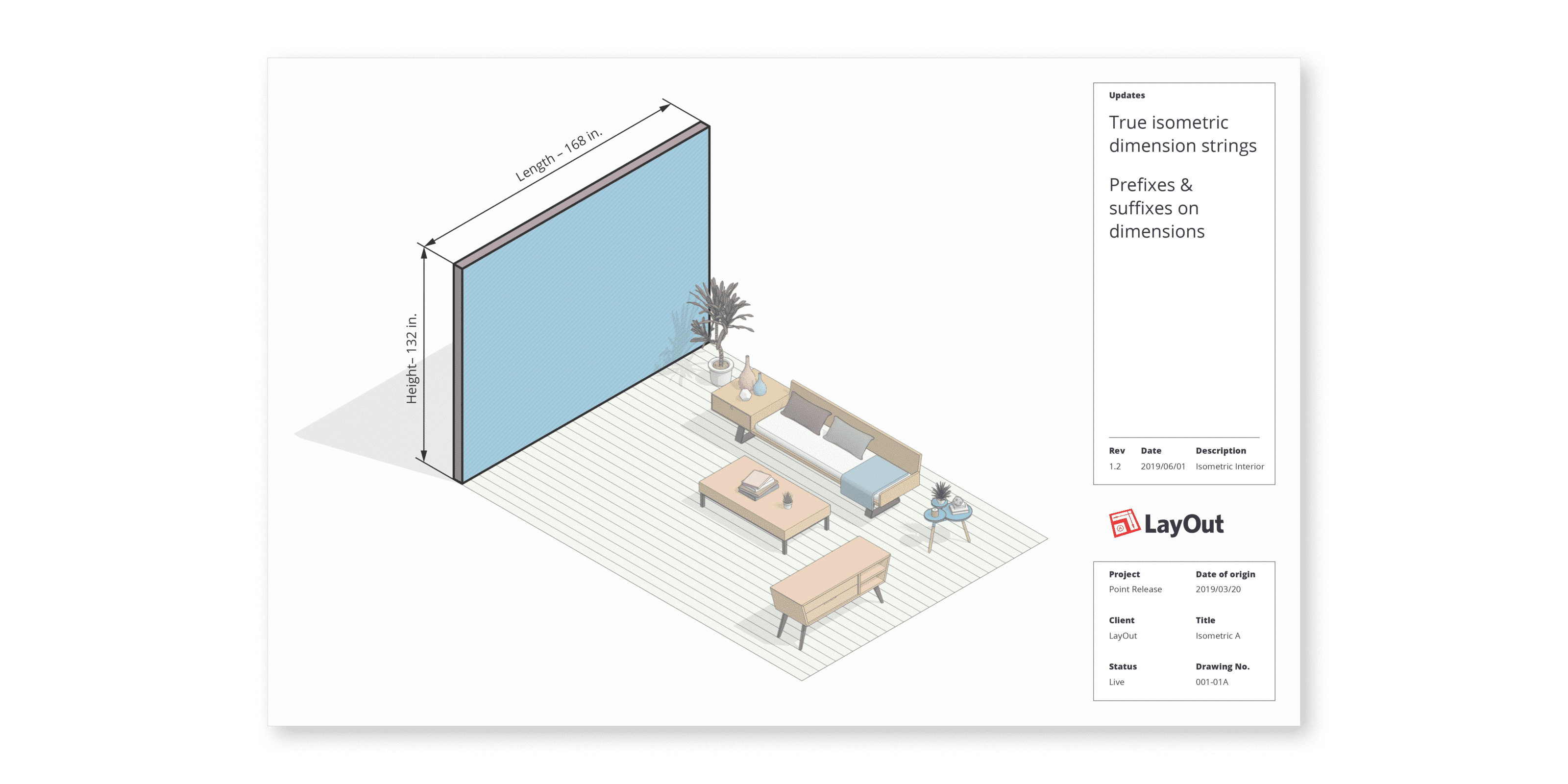The height and width of the screenshot is (784, 1568).
Task: Click the date '2019/03/20'
Action: tap(1217, 590)
